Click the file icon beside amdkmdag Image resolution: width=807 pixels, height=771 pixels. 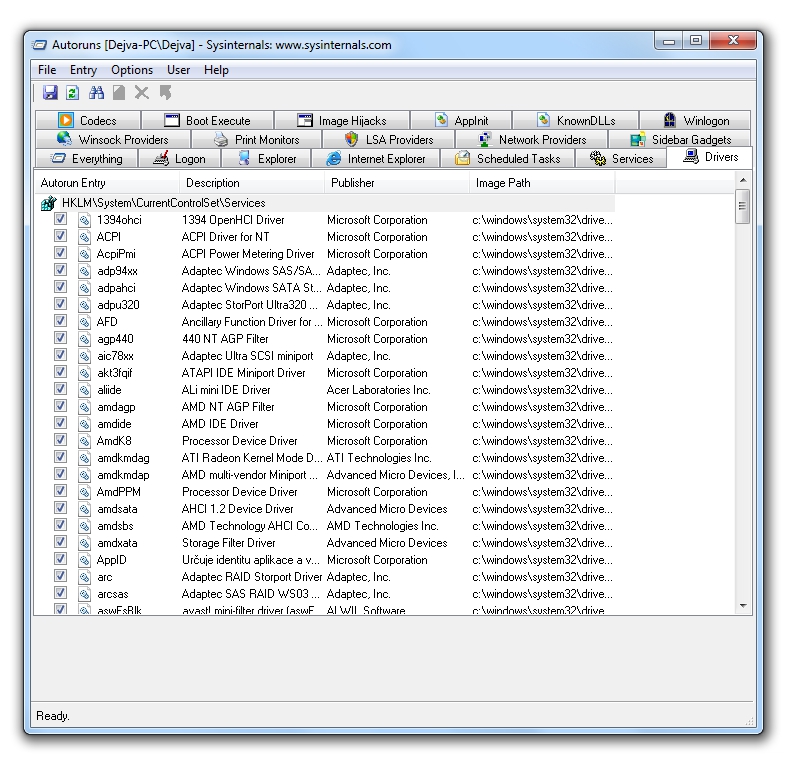pos(84,458)
